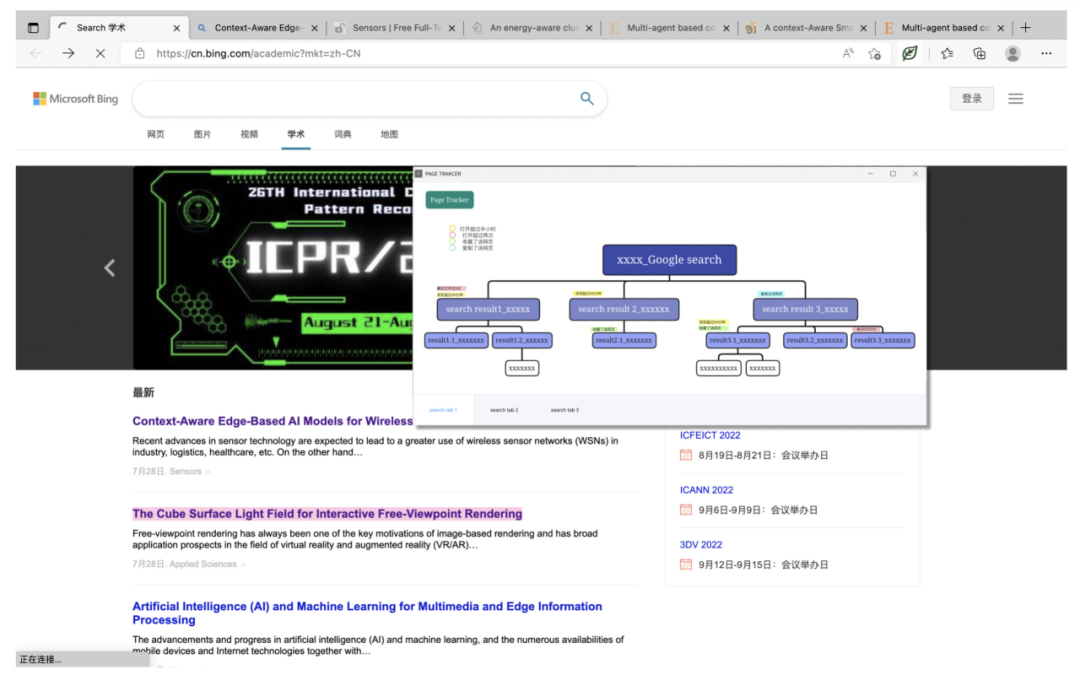The width and height of the screenshot is (1080, 675).
Task: Open the browser ellipsis settings menu
Action: coord(1046,53)
